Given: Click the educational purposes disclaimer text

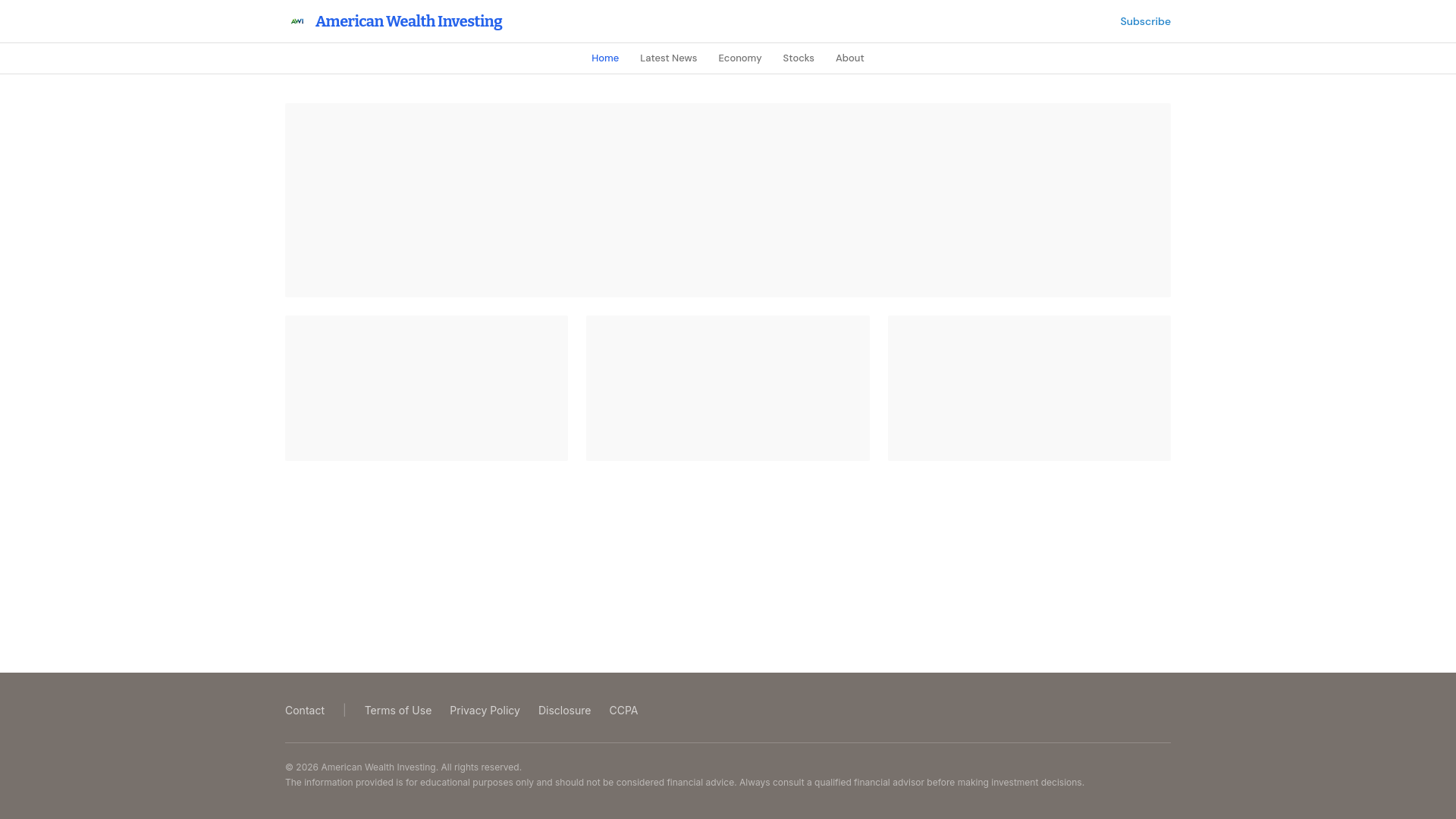Looking at the screenshot, I should tap(685, 783).
